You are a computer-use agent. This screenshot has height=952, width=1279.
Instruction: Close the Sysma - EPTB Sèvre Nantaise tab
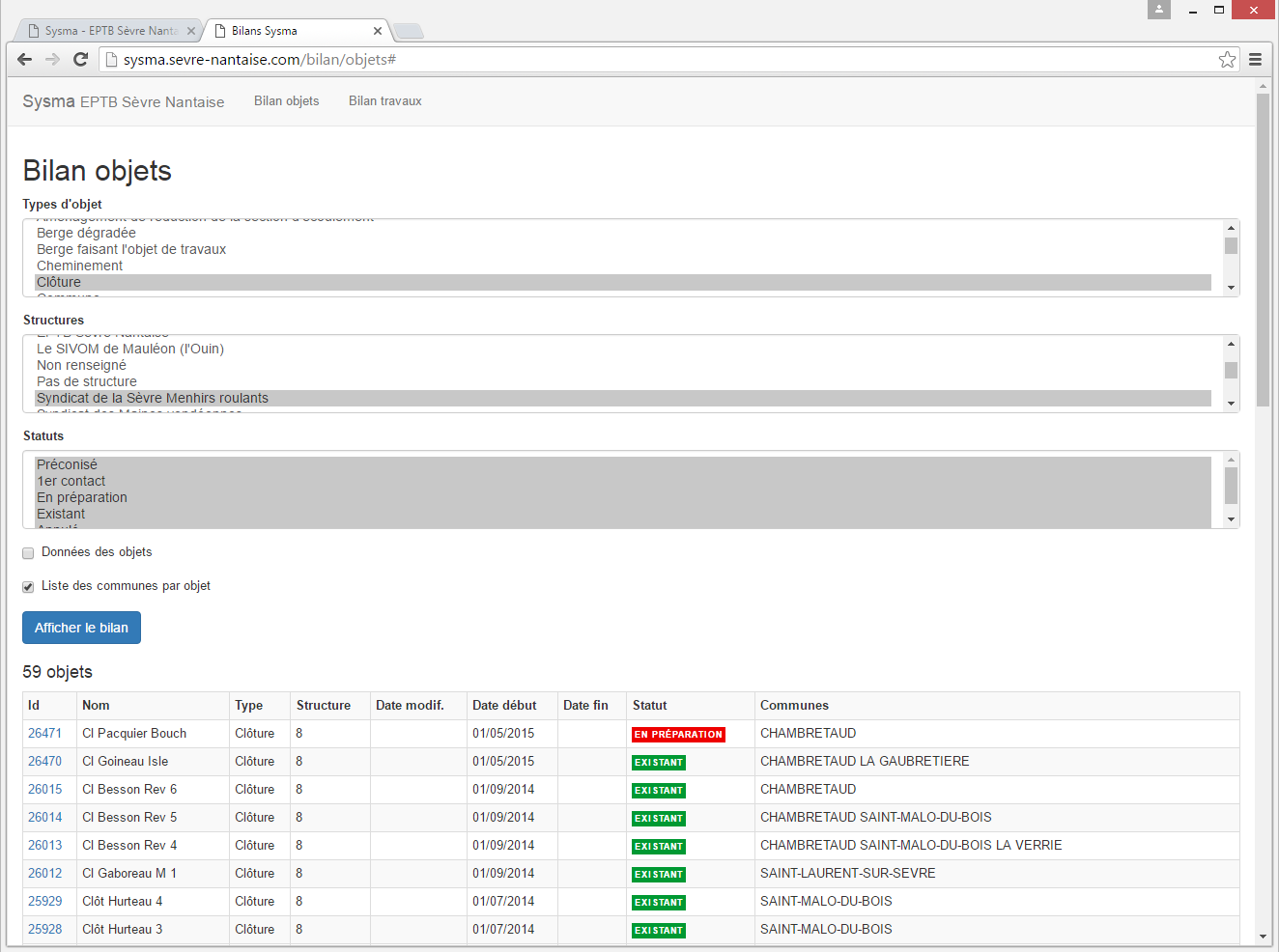point(191,31)
